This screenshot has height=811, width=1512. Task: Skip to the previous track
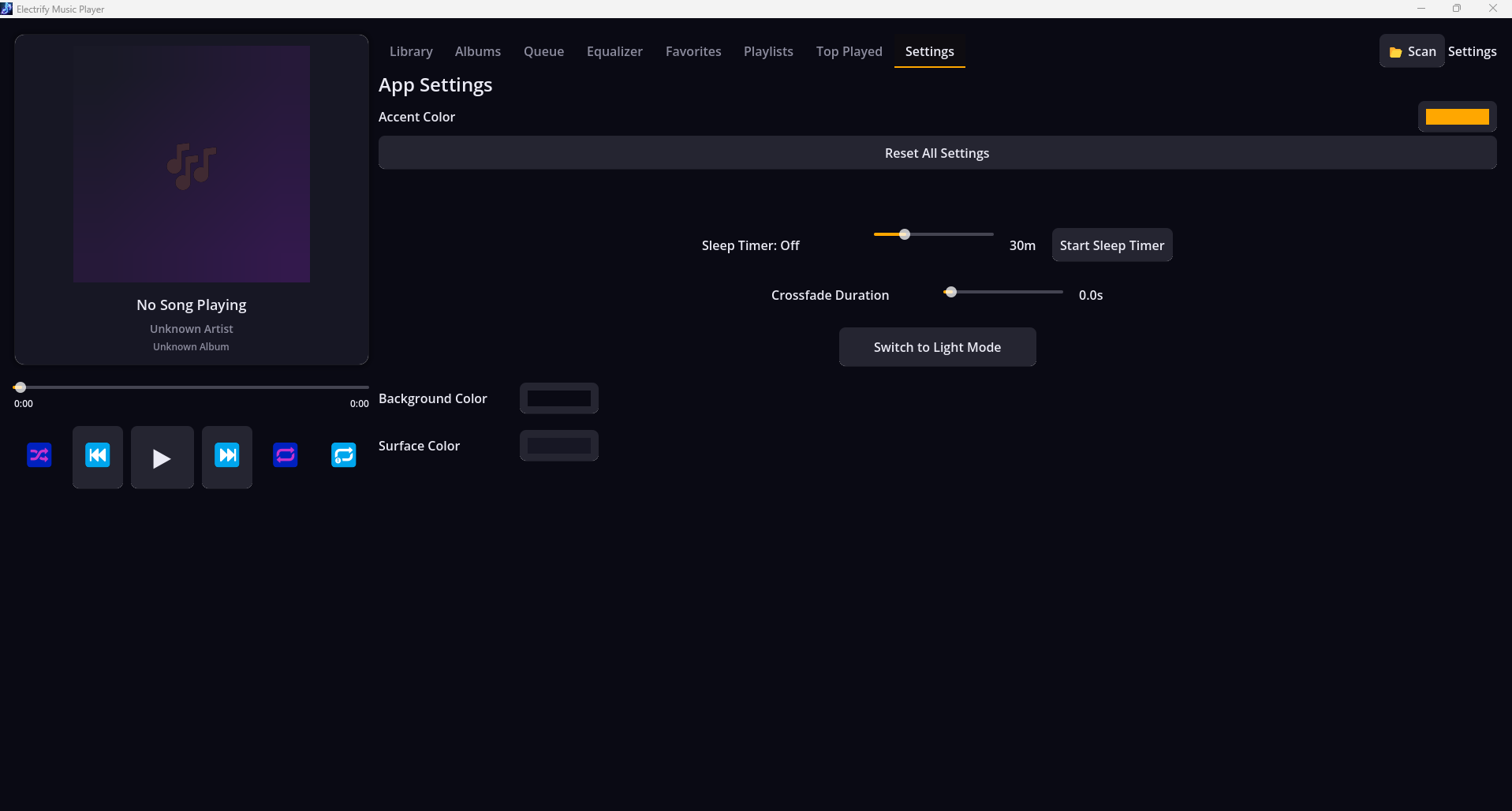98,457
